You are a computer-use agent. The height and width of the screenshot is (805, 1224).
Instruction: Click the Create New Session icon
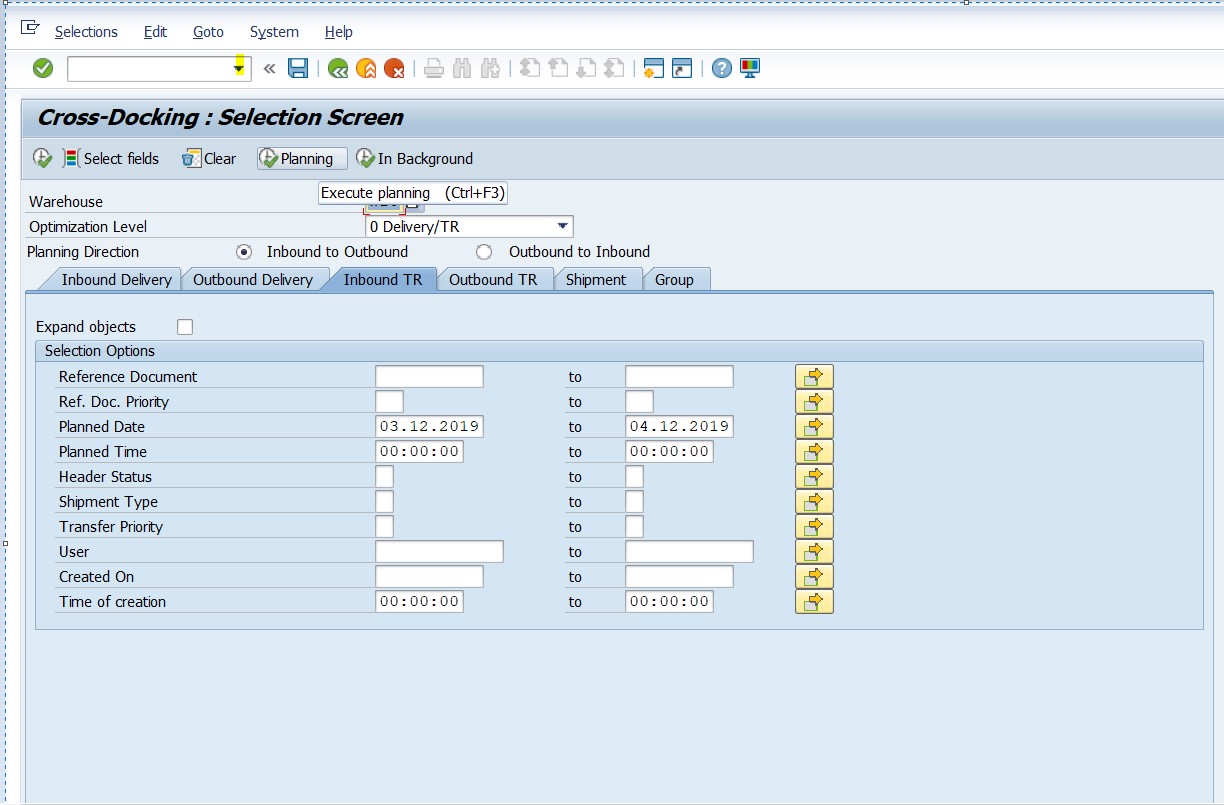pyautogui.click(x=653, y=68)
